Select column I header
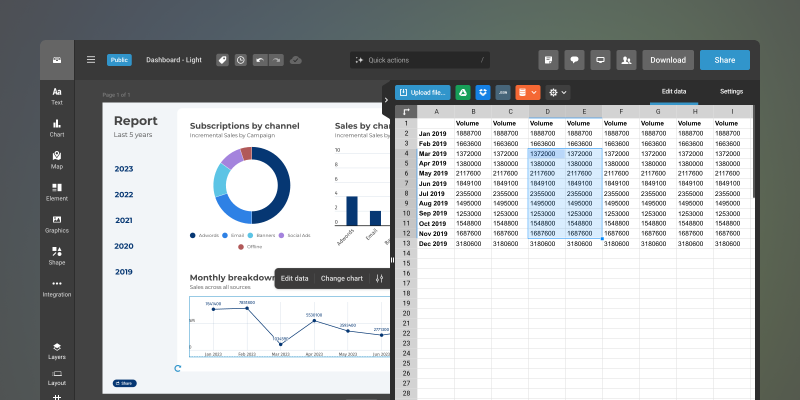 point(732,112)
